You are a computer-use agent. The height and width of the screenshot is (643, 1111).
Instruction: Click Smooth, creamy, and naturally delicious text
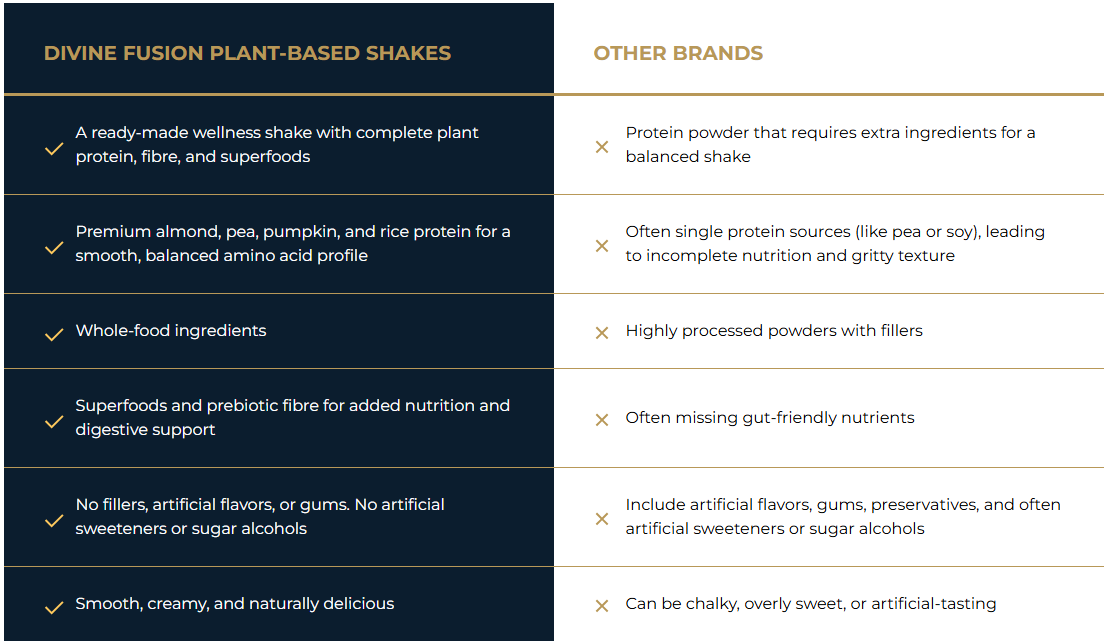235,604
